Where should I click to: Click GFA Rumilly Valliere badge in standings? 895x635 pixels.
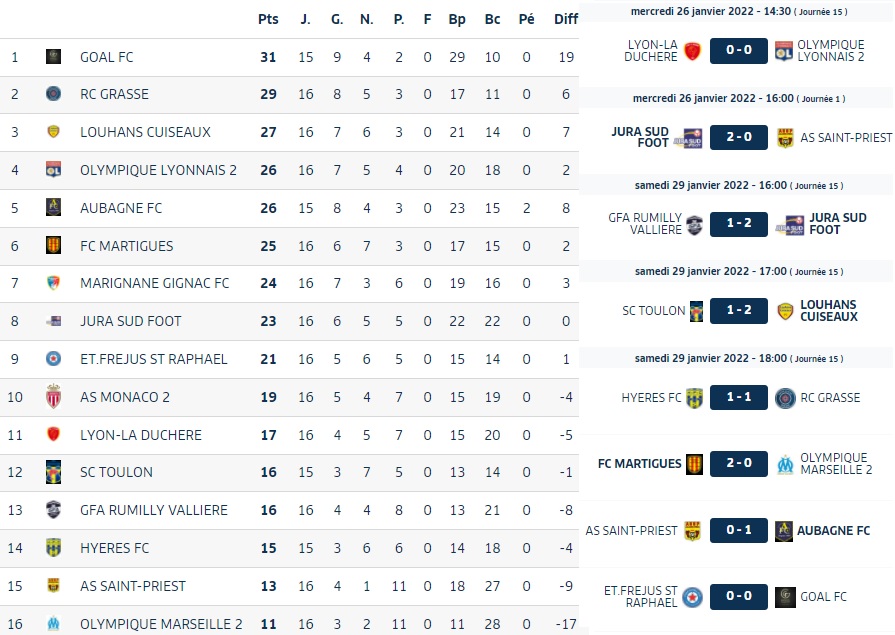point(53,509)
